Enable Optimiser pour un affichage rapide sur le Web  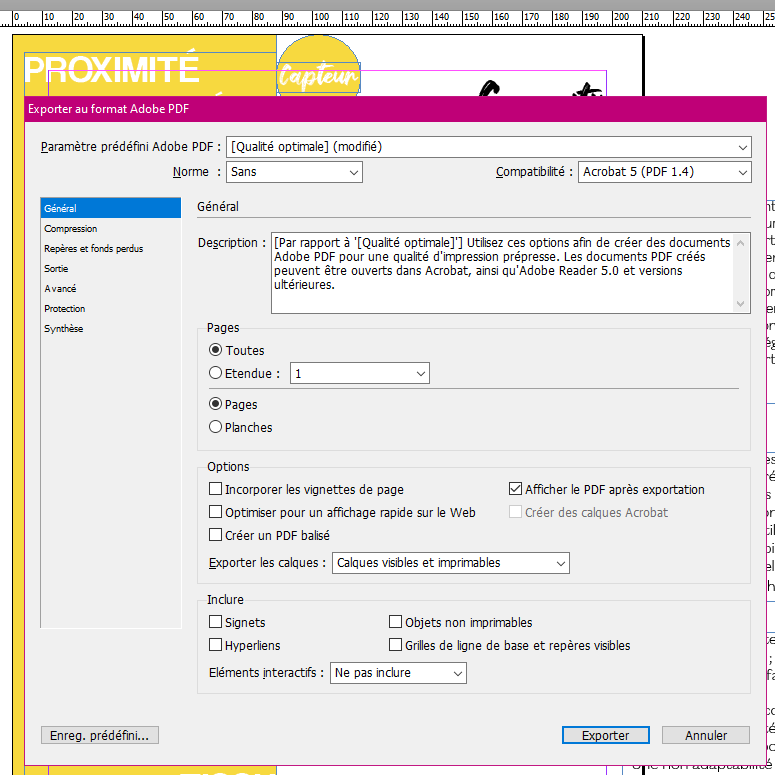point(215,512)
